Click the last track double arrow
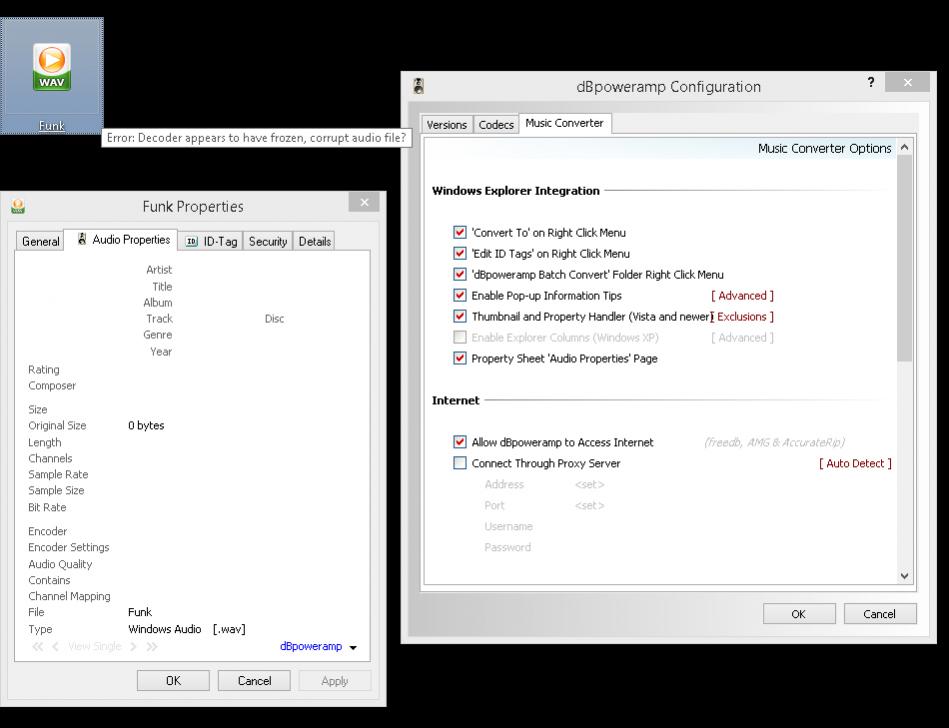Image resolution: width=949 pixels, height=728 pixels. point(152,647)
